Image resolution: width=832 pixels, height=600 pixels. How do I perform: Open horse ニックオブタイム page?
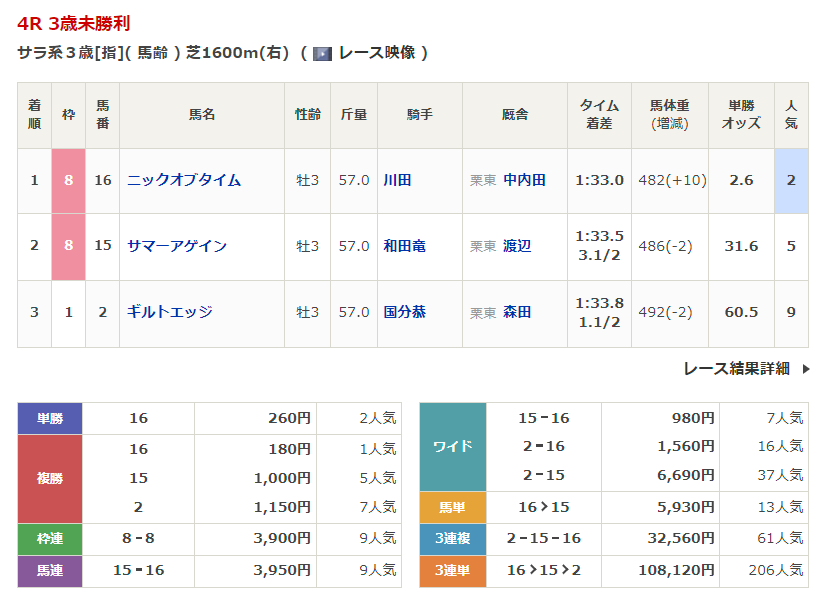coord(184,181)
